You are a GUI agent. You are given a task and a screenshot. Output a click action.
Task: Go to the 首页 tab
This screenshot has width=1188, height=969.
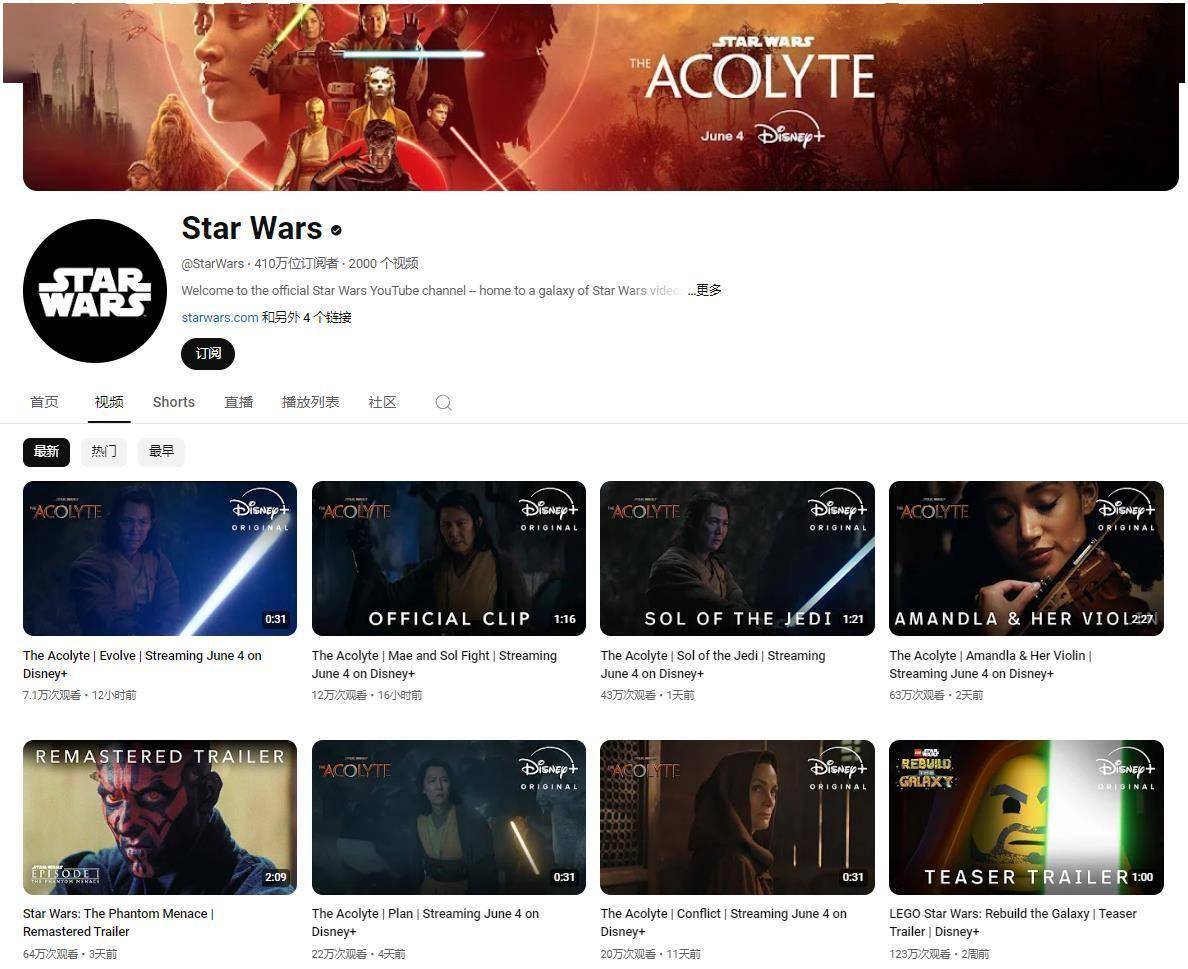pyautogui.click(x=44, y=402)
